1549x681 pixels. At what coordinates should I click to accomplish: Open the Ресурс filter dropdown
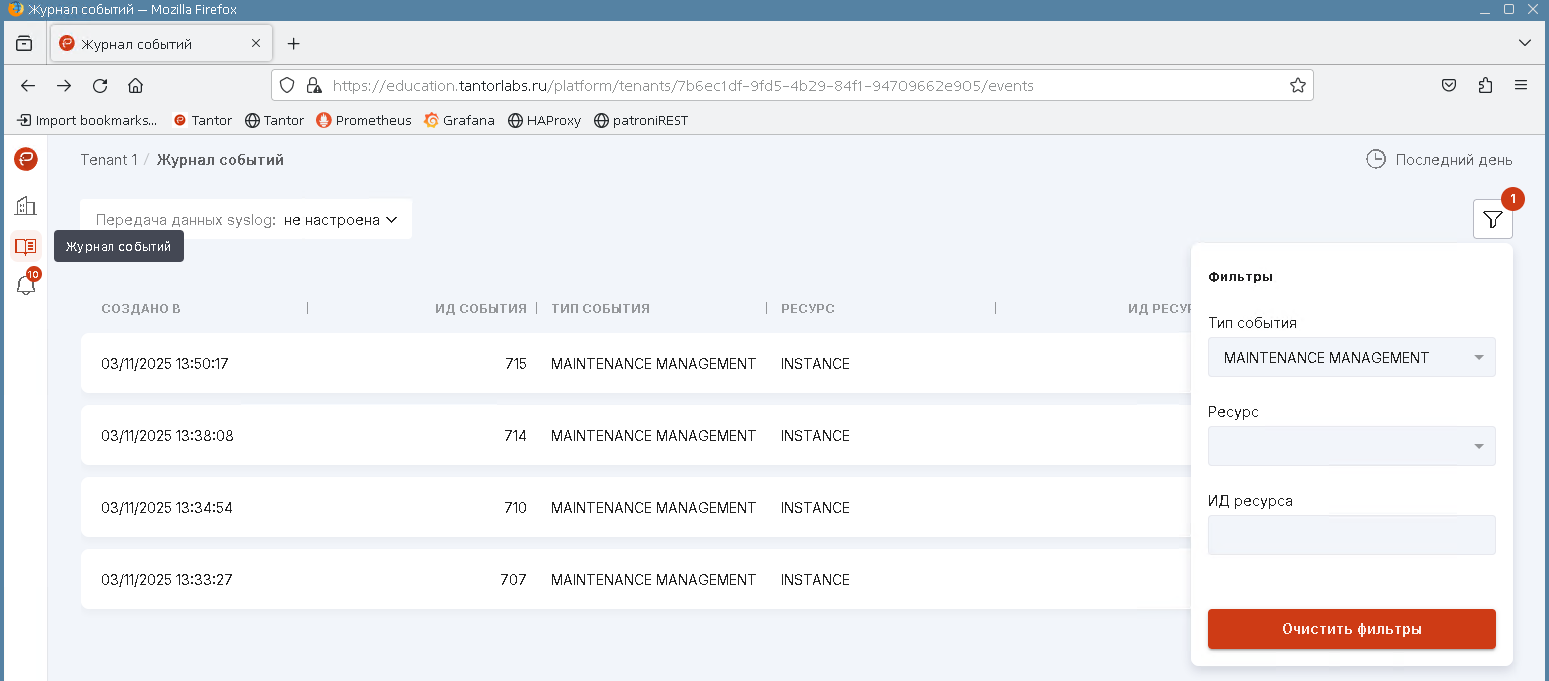click(x=1351, y=446)
